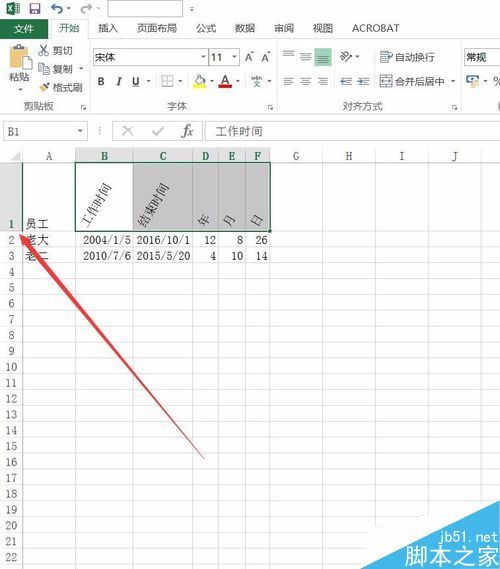Apply the yellow fill color bucket

coord(200,82)
